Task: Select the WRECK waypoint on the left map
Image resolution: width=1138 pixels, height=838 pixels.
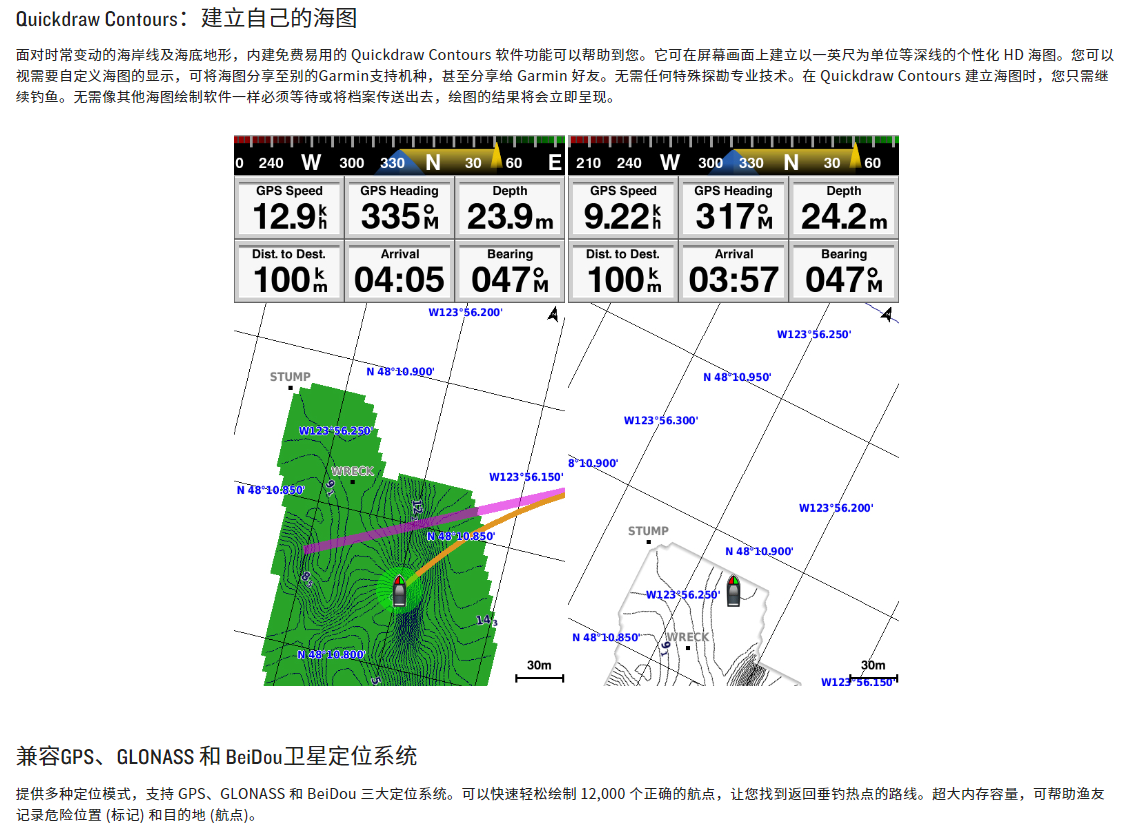Action: tap(352, 472)
